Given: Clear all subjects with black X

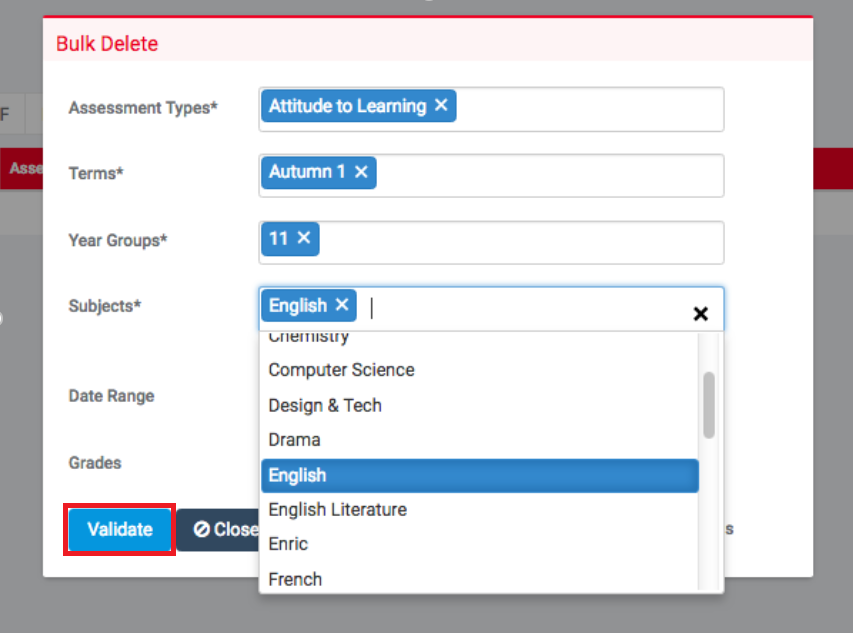Looking at the screenshot, I should click(701, 313).
